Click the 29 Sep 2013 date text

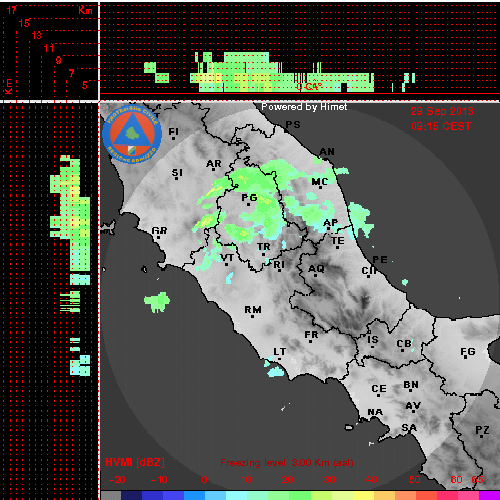click(442, 111)
